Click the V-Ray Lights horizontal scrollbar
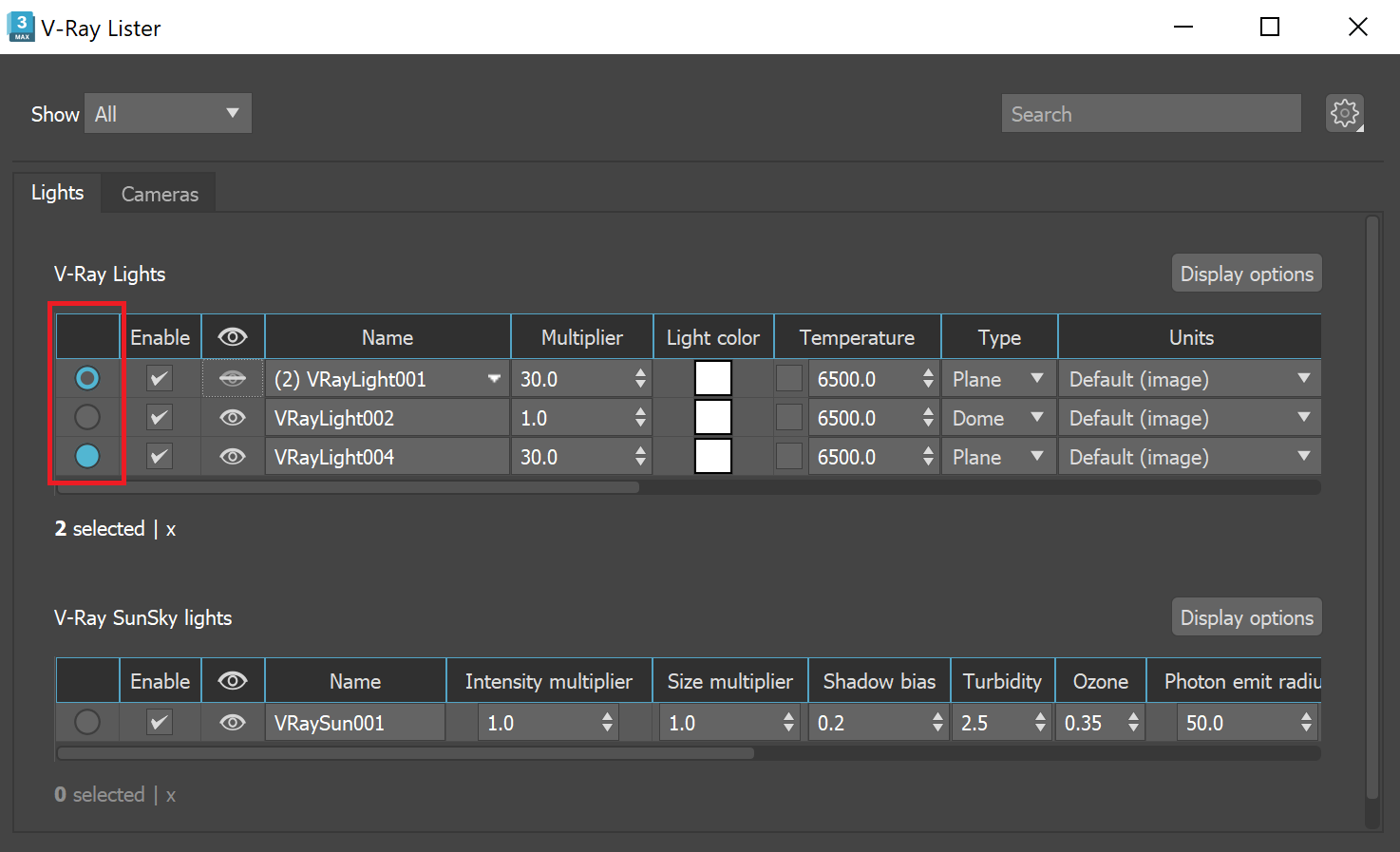This screenshot has width=1400, height=852. pyautogui.click(x=348, y=487)
